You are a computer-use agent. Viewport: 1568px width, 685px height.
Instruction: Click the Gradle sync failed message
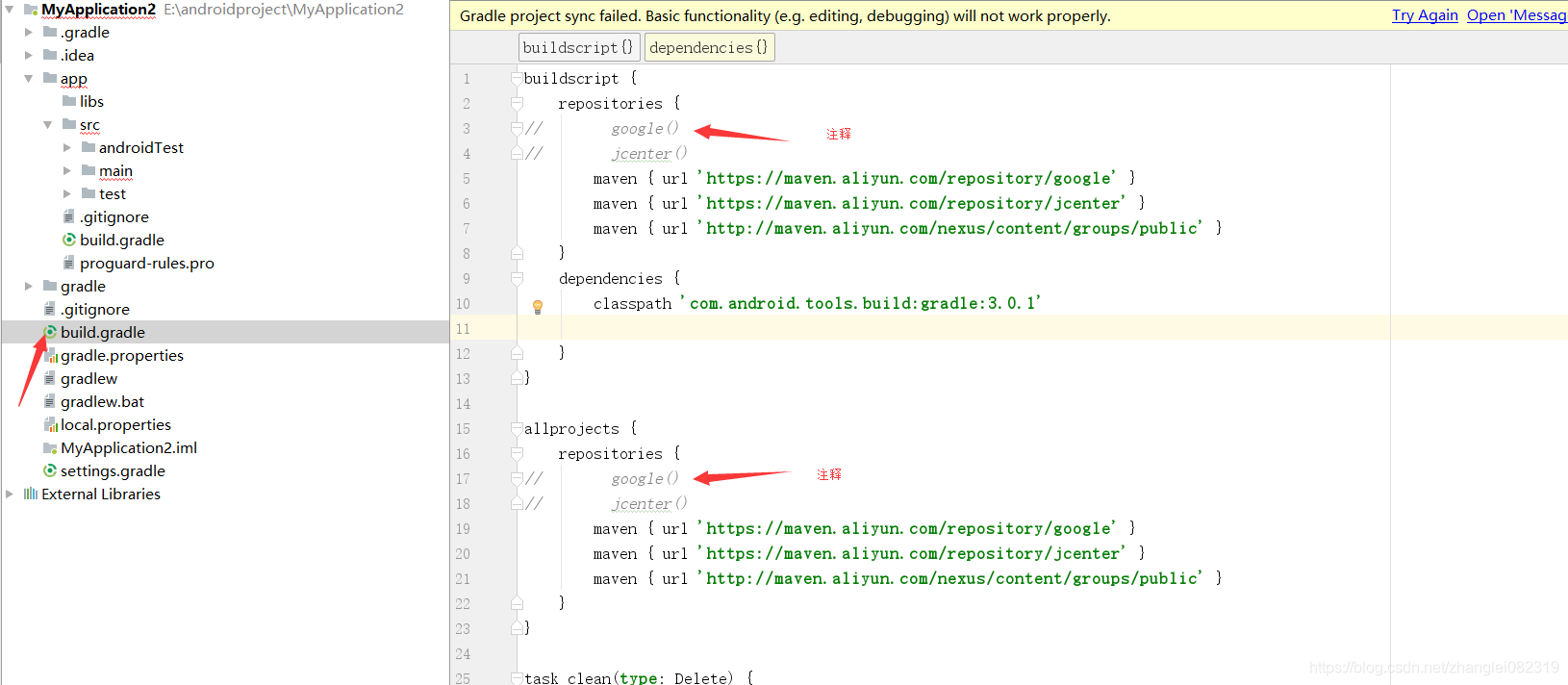pyautogui.click(x=785, y=15)
